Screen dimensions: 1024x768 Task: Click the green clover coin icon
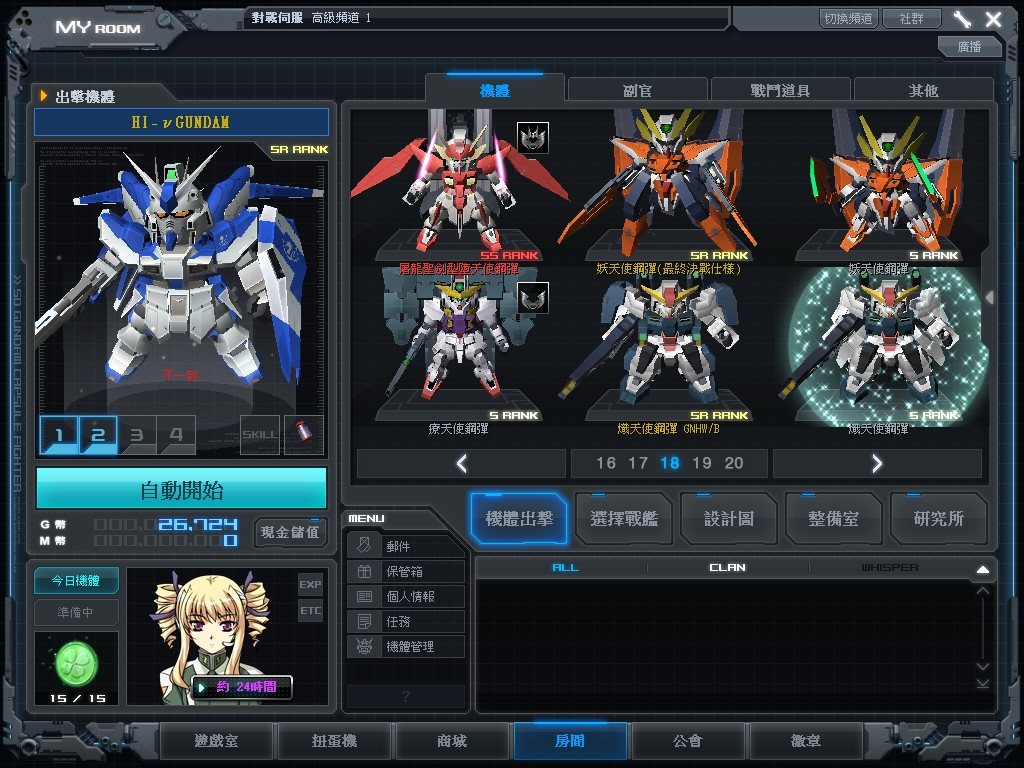[x=75, y=661]
